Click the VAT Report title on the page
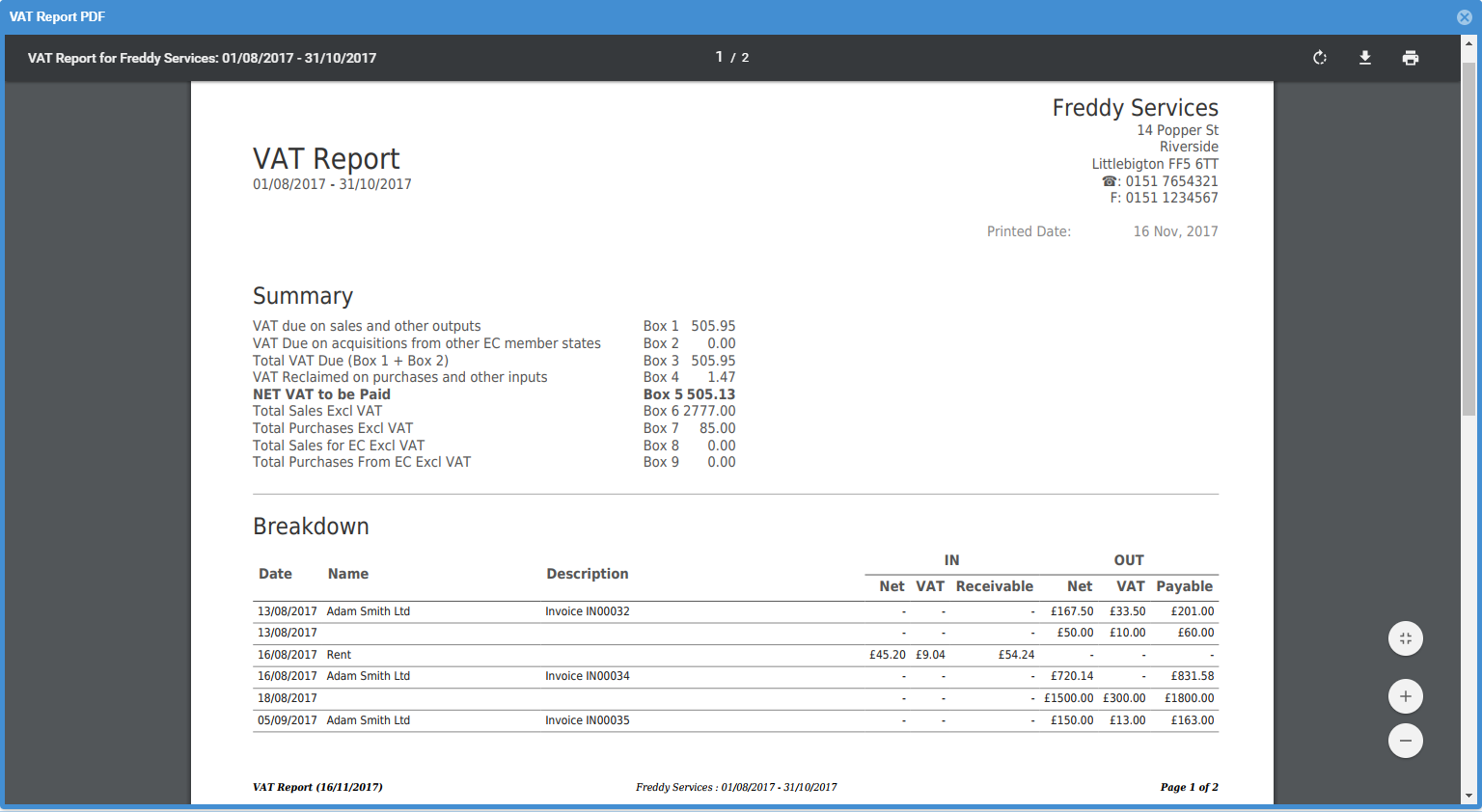The height and width of the screenshot is (812, 1482). [326, 158]
